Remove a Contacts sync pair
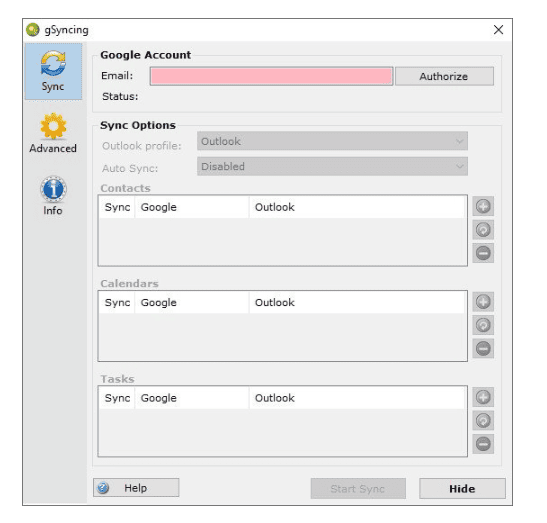Viewport: 547px width, 523px height. pyautogui.click(x=483, y=253)
